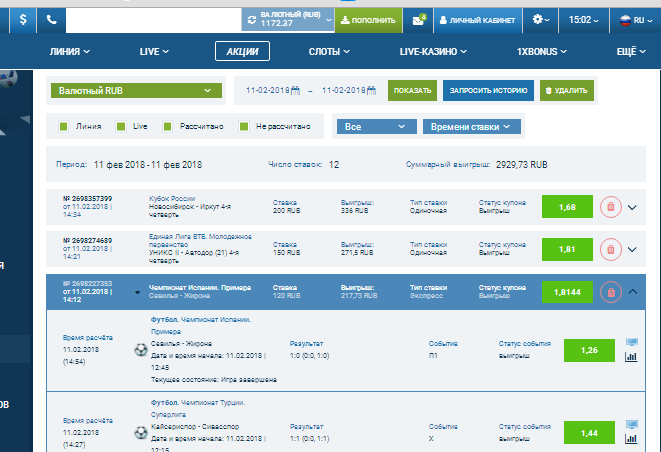Click trash icon for odds 1,81 bet

click(x=609, y=250)
